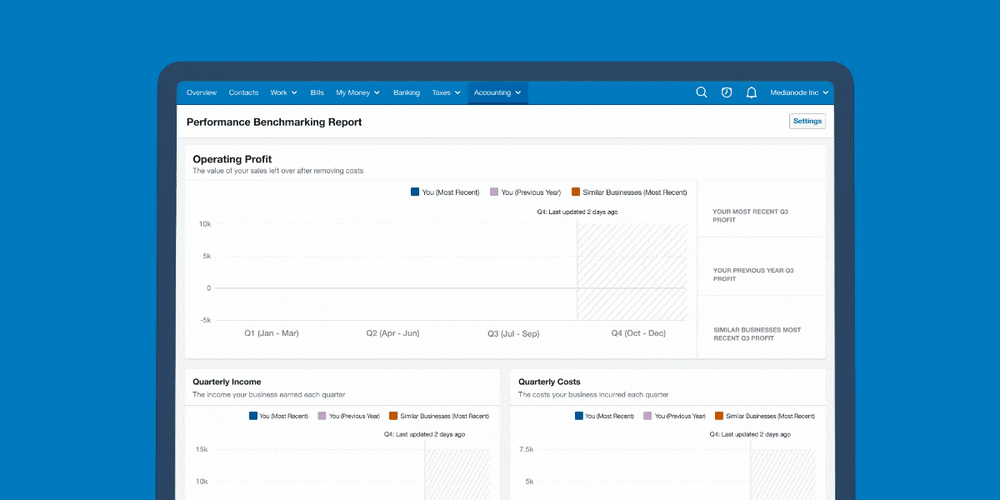Image resolution: width=1000 pixels, height=500 pixels.
Task: Toggle You (Most Recent) in Quarterly Income legend
Action: [x=279, y=416]
